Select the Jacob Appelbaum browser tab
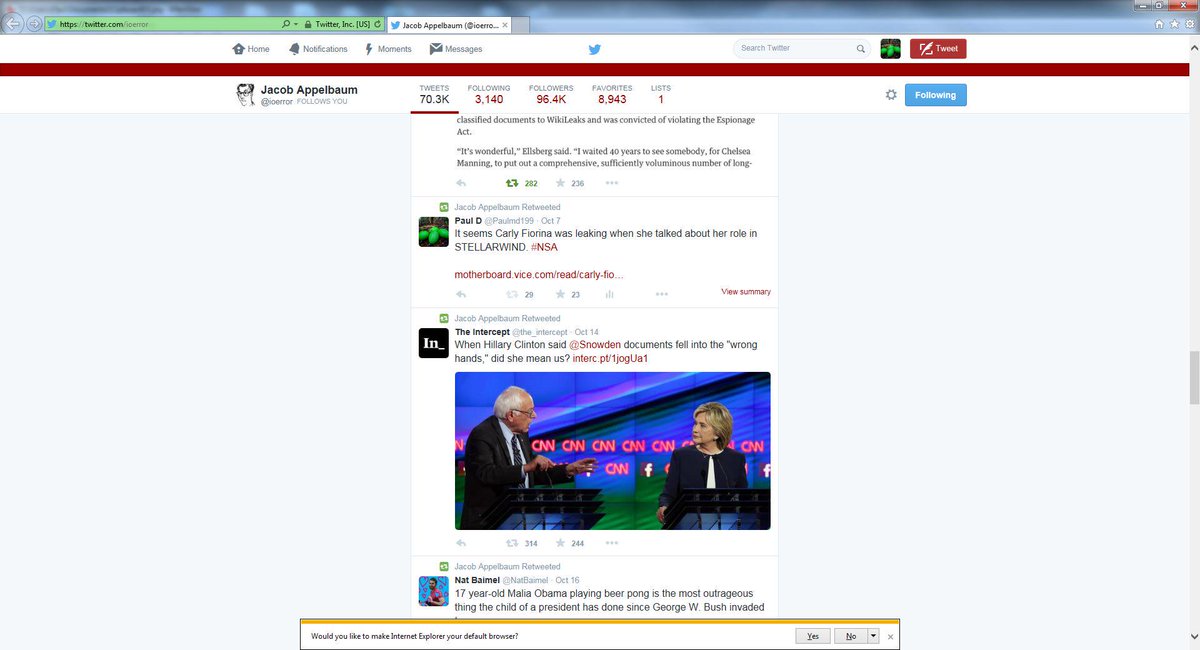This screenshot has width=1200, height=650. (x=447, y=24)
